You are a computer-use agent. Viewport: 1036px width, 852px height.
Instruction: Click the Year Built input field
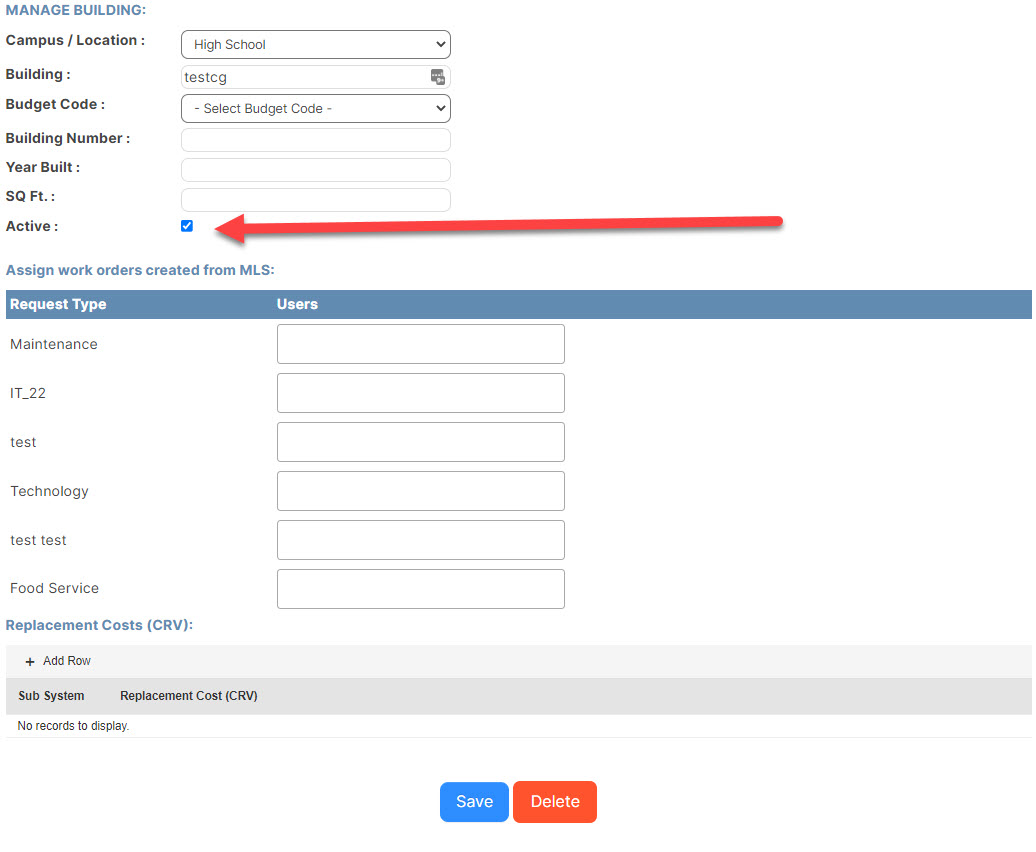tap(316, 170)
